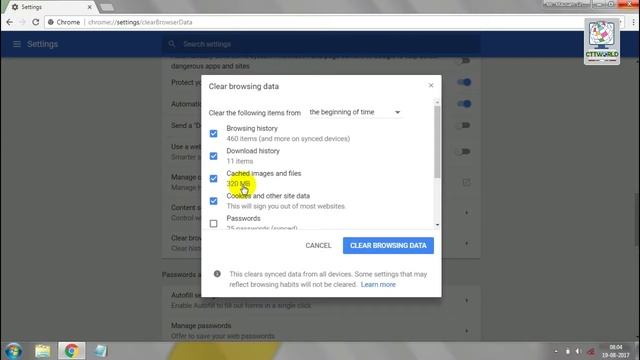Viewport: 640px width, 360px height.
Task: Click Chrome icon in taskbar
Action: coord(71,351)
